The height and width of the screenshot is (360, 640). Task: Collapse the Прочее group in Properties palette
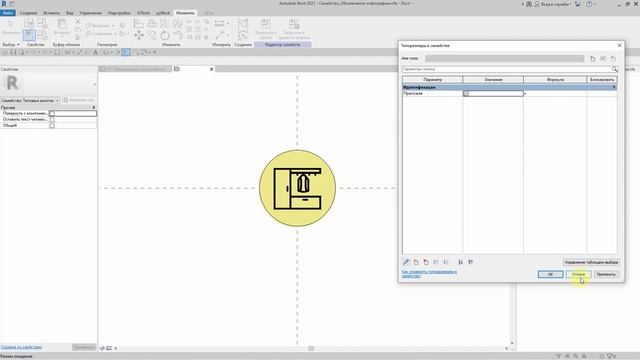(93, 108)
